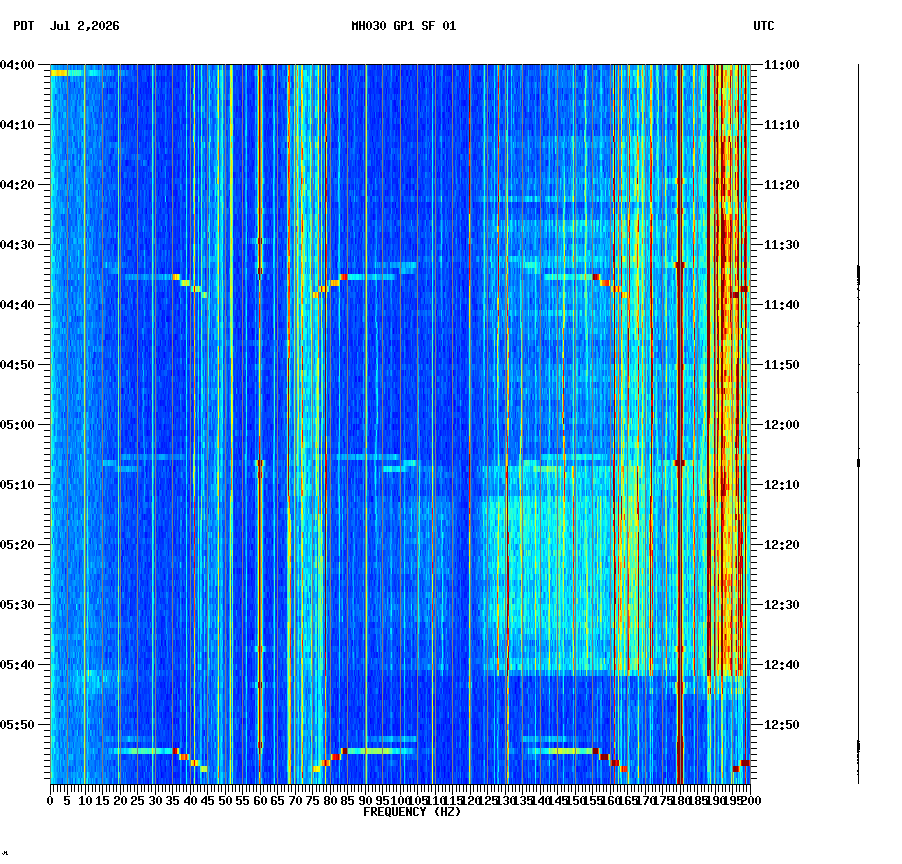The image size is (902, 864).
Task: Click the 05:20 PDT time label
Action: pos(17,544)
